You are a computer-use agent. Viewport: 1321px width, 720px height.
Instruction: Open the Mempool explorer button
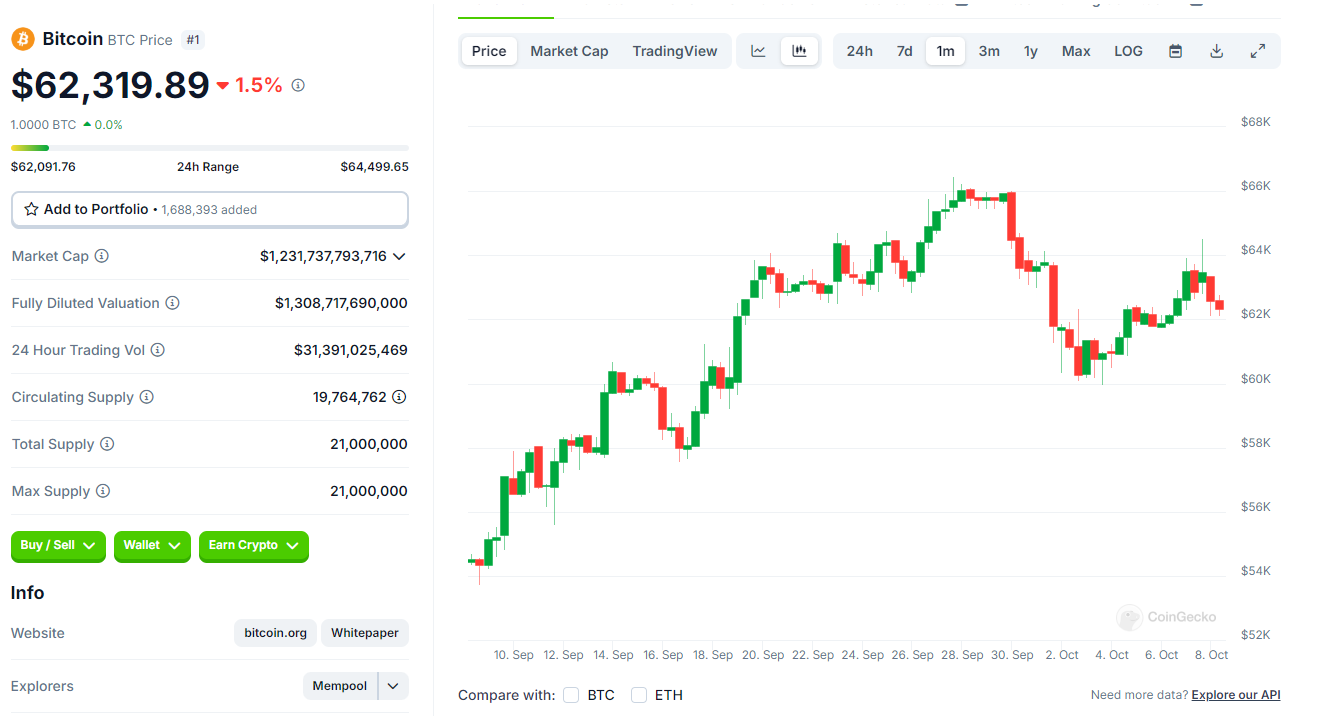340,686
